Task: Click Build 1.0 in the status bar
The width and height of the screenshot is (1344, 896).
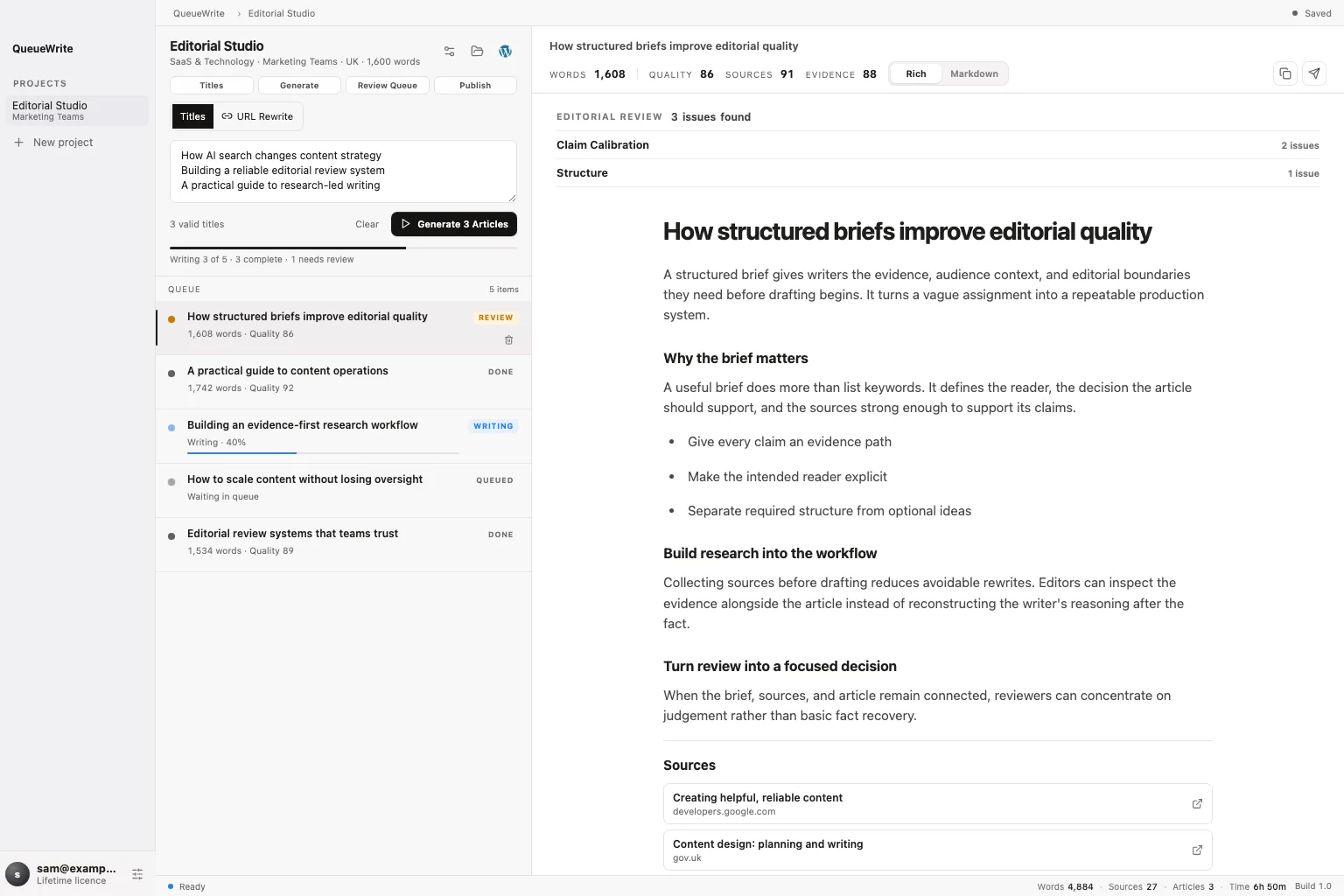Action: [1312, 886]
